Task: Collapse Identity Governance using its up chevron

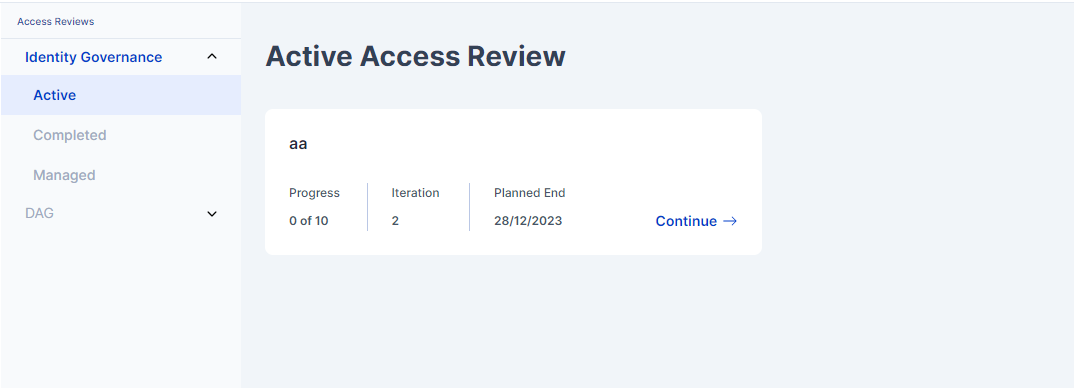Action: [212, 57]
